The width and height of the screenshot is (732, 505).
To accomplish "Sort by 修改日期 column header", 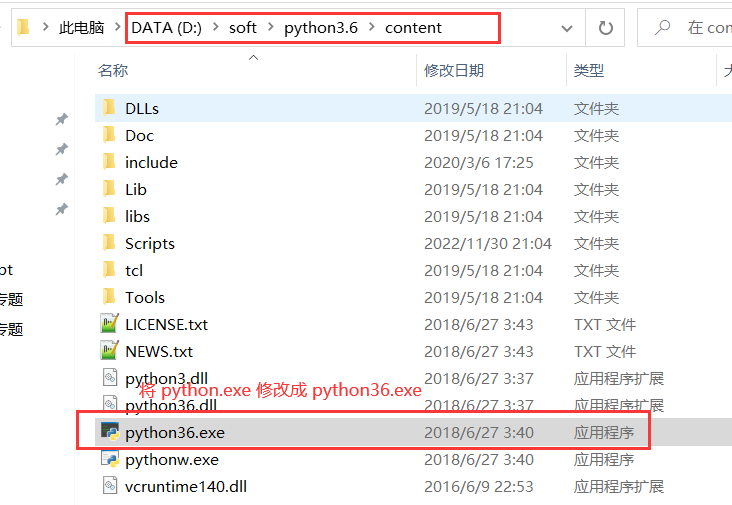I will click(454, 70).
